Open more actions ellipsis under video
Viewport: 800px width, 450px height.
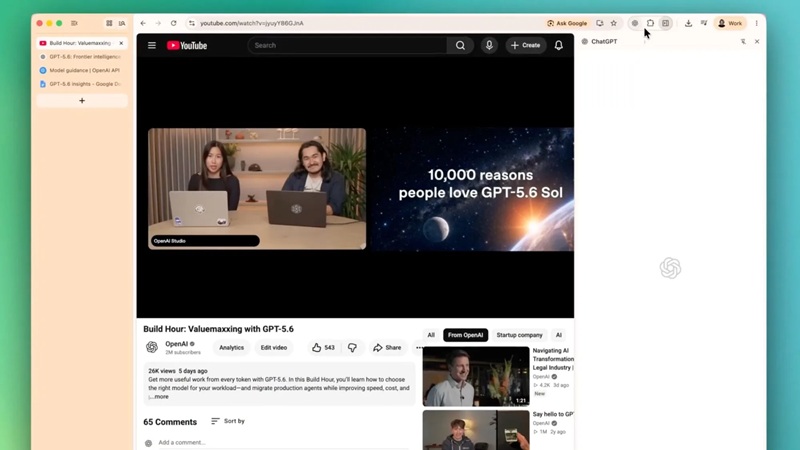[419, 347]
